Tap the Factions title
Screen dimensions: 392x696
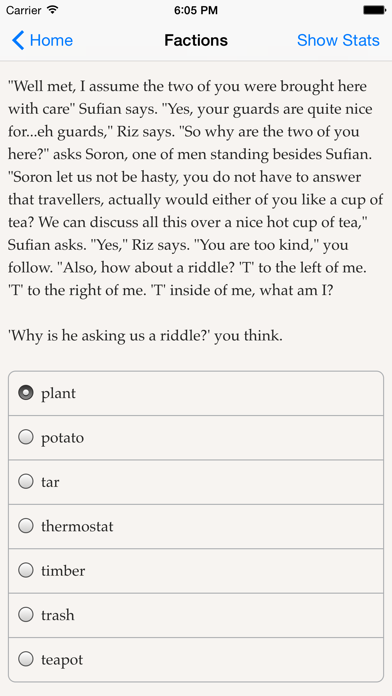(x=196, y=40)
